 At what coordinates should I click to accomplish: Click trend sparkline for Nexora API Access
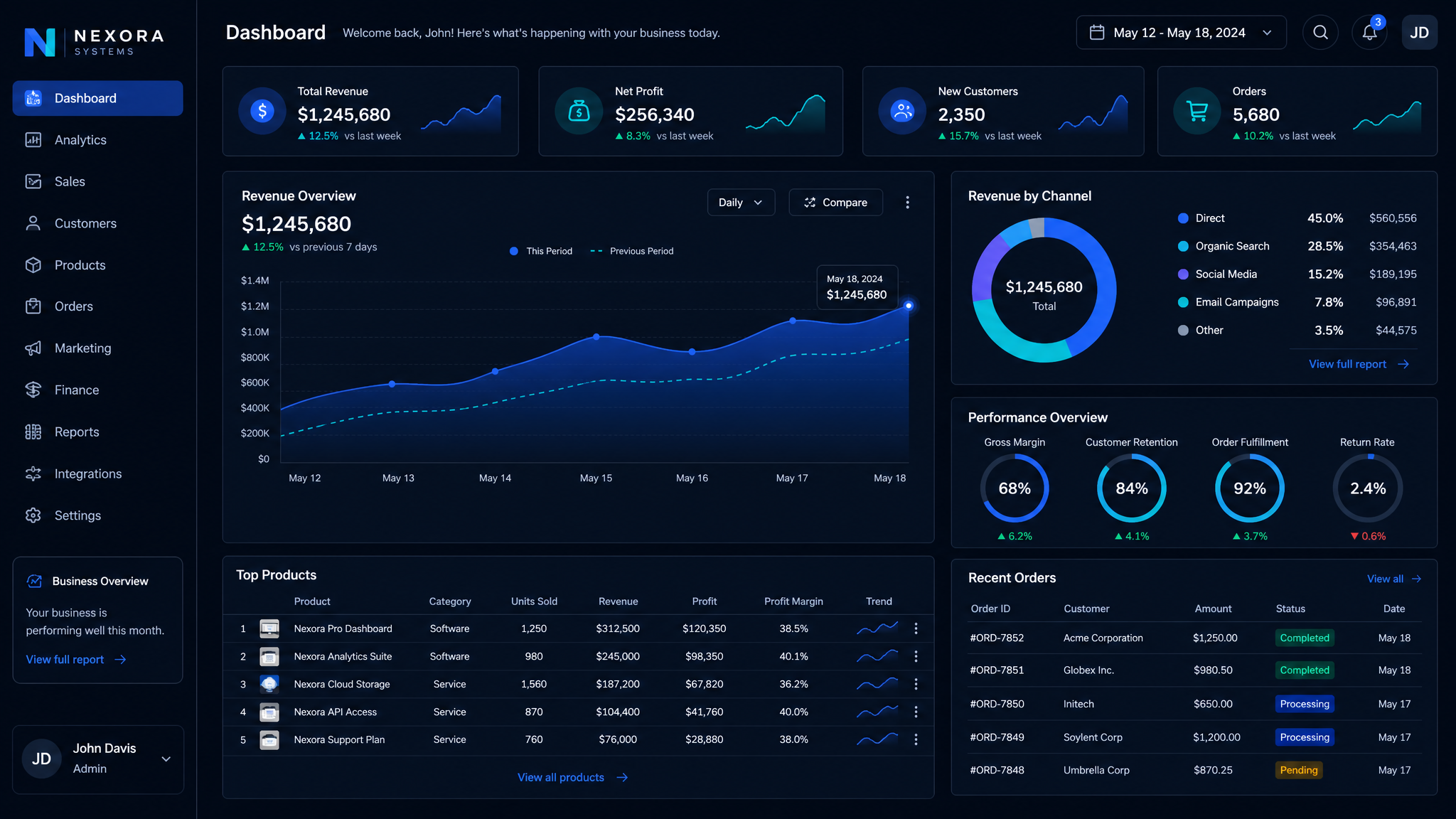pos(877,711)
